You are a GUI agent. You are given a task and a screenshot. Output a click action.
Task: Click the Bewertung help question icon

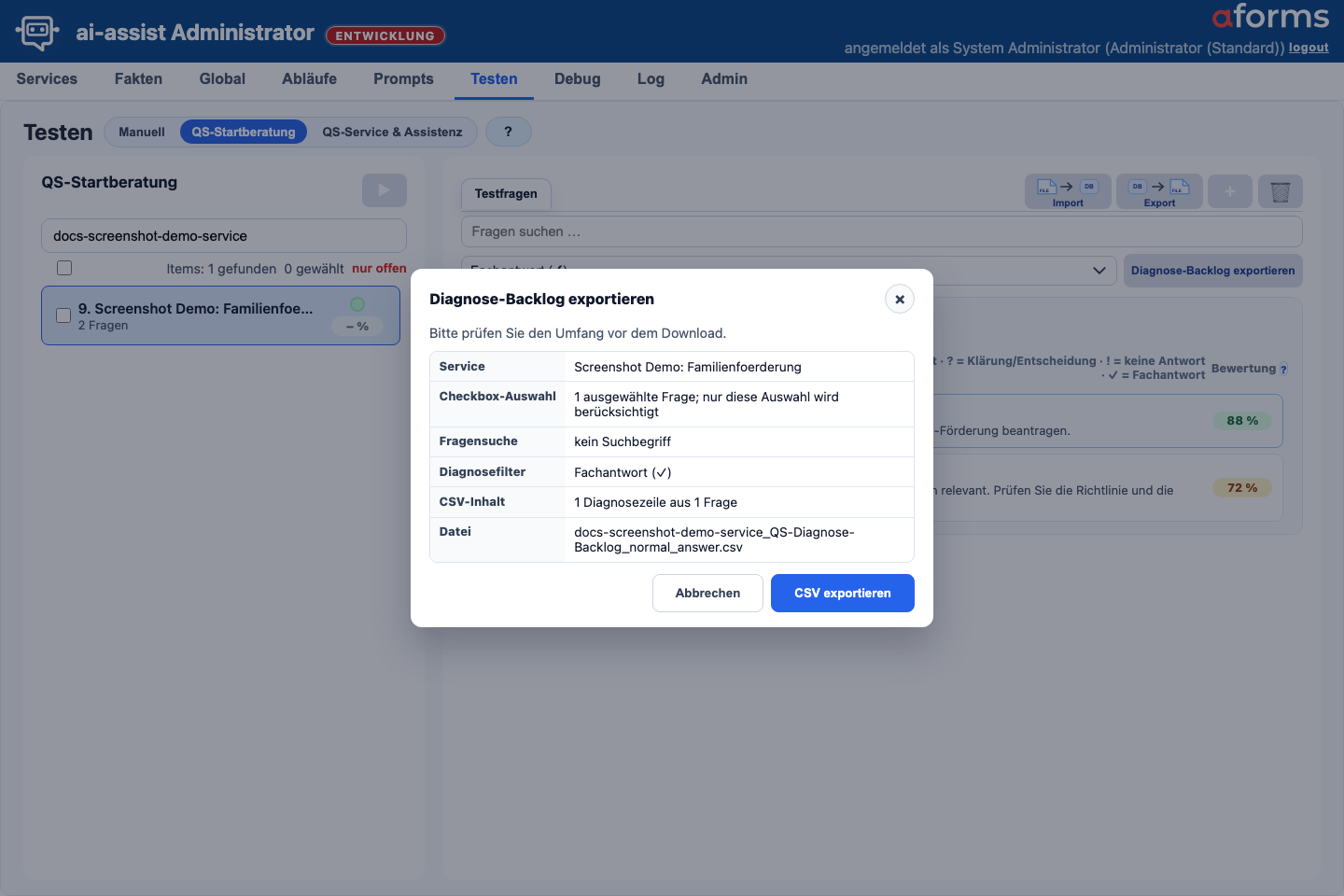(1283, 370)
